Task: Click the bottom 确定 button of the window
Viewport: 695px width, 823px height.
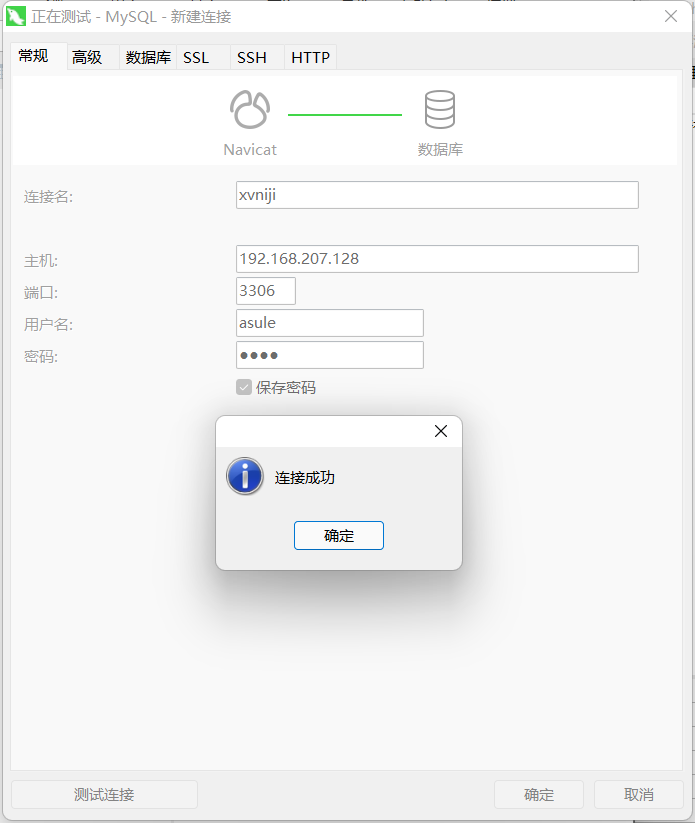Action: coord(539,795)
